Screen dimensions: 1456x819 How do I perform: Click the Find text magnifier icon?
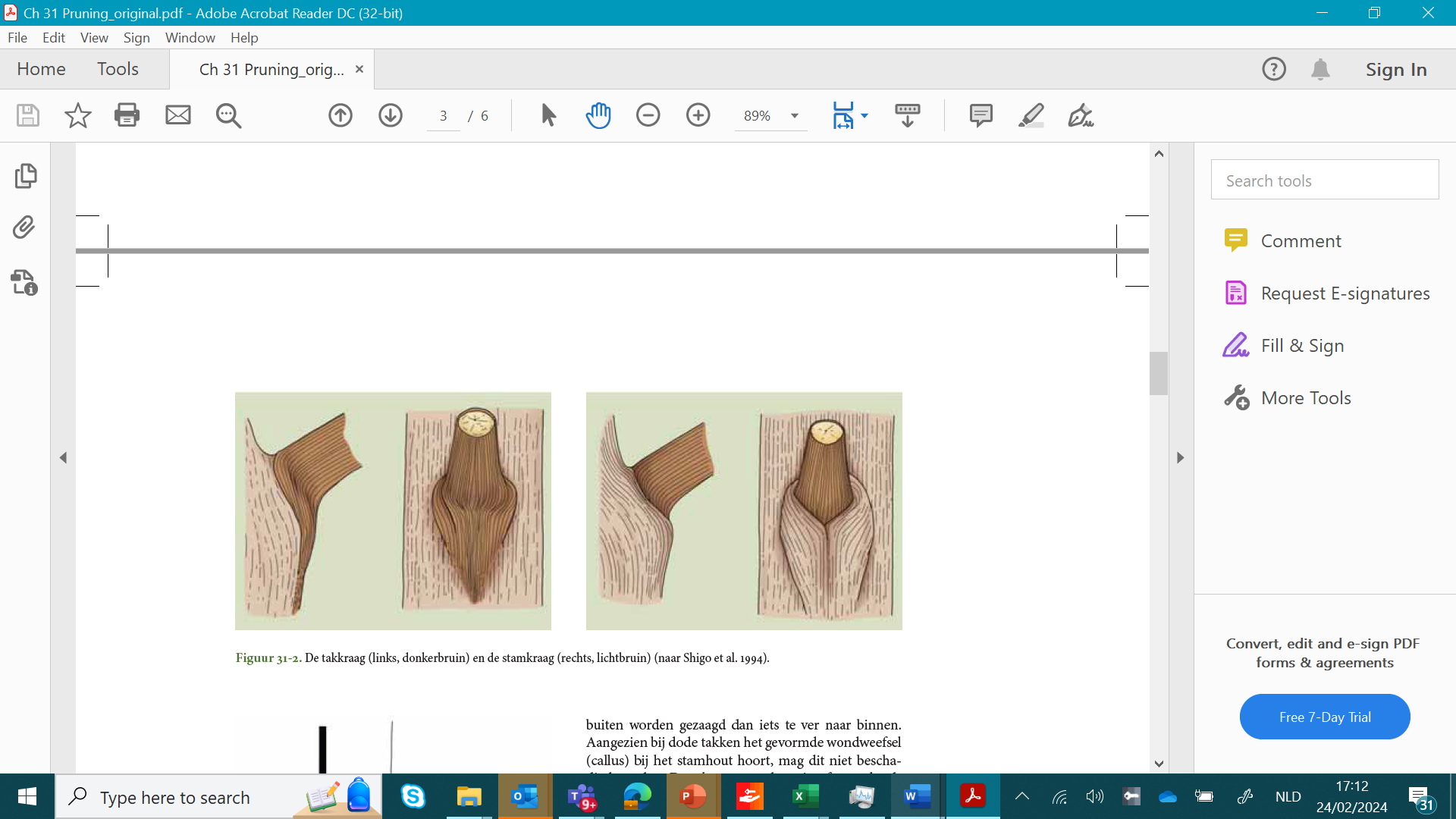pos(228,115)
